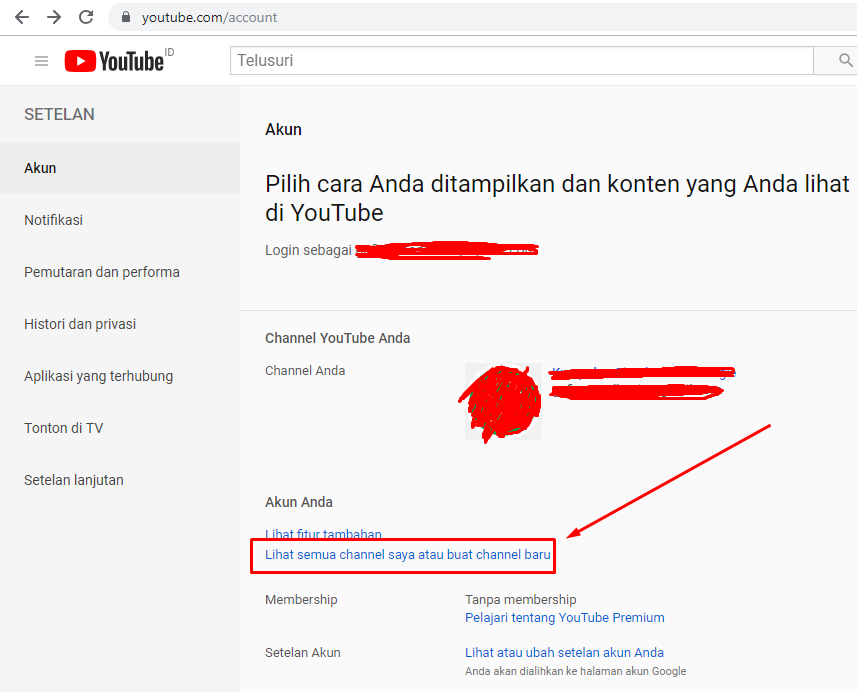857x692 pixels.
Task: Click Lihat fitur tambahan link
Action: [323, 534]
